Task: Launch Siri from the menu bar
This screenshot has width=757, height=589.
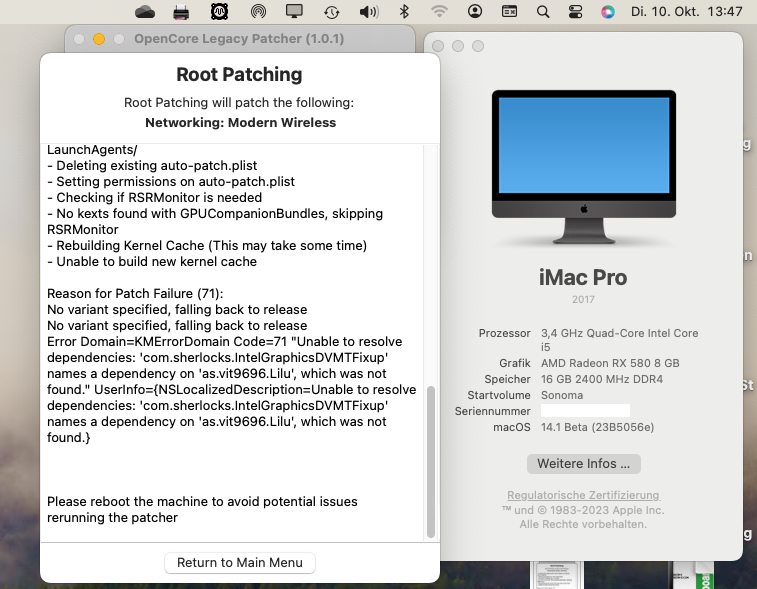Action: (607, 12)
